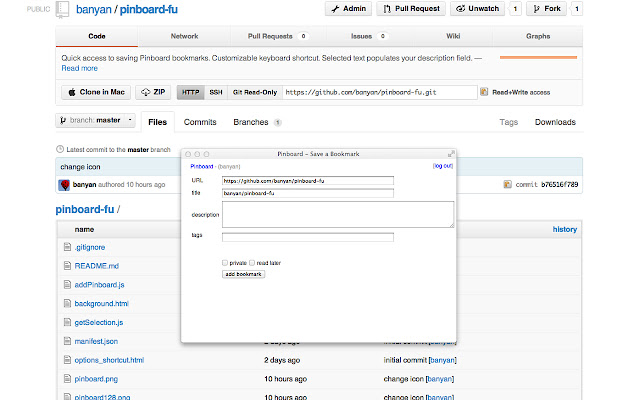Click the clock icon beside Latest commit
The height and width of the screenshot is (400, 640).
tap(60, 149)
